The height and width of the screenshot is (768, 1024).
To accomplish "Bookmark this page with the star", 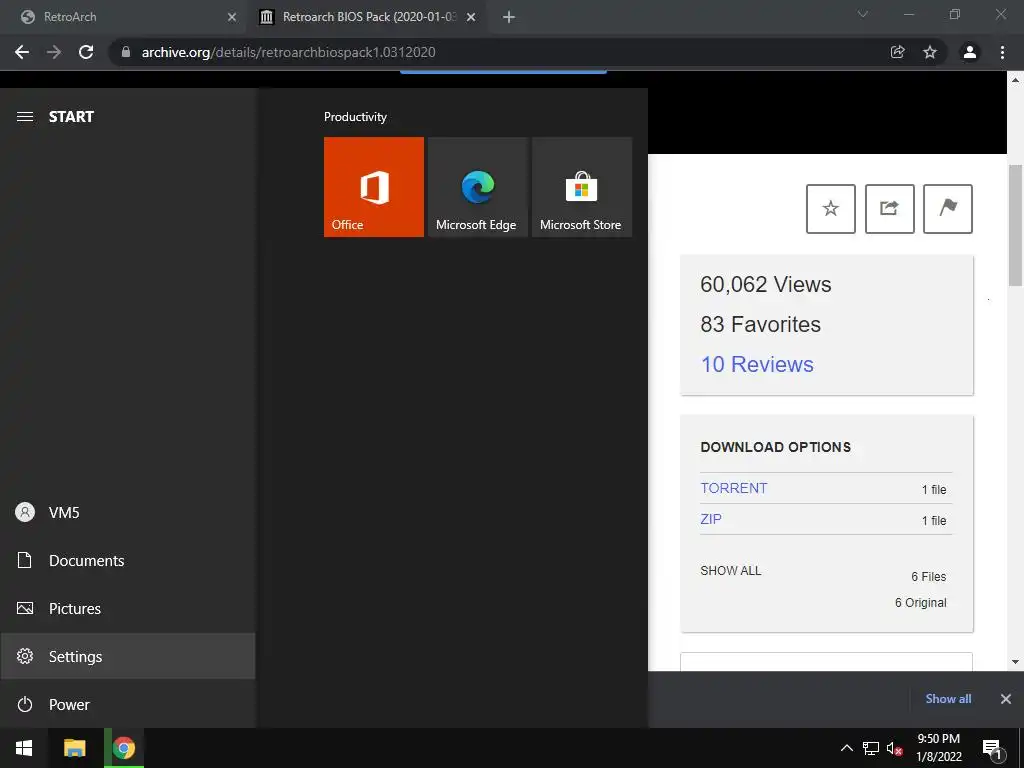I will point(930,52).
